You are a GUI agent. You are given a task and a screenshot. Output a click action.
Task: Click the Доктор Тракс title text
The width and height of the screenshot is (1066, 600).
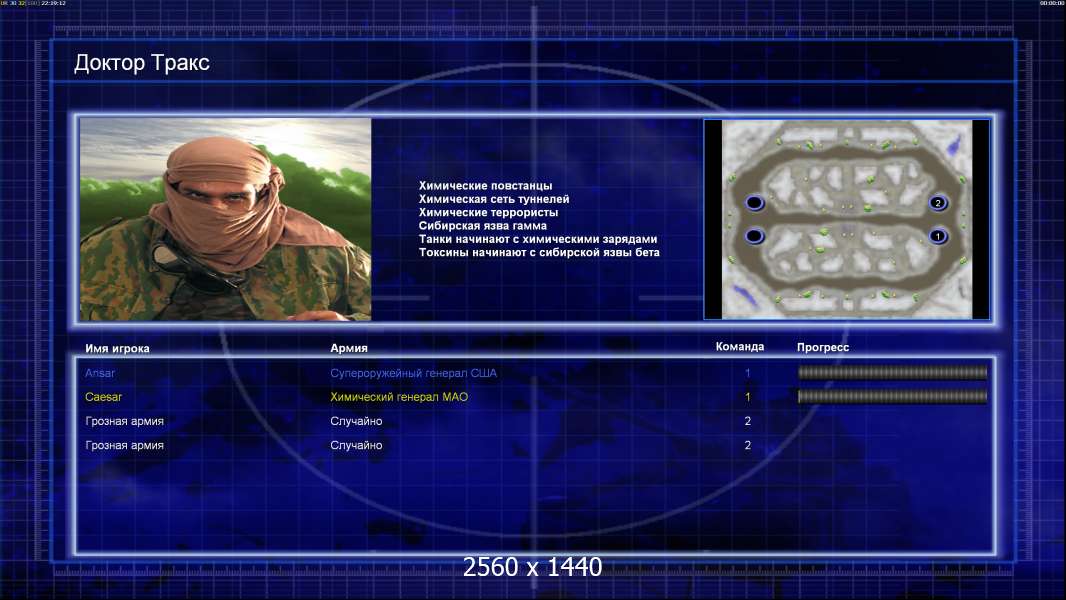(x=141, y=63)
